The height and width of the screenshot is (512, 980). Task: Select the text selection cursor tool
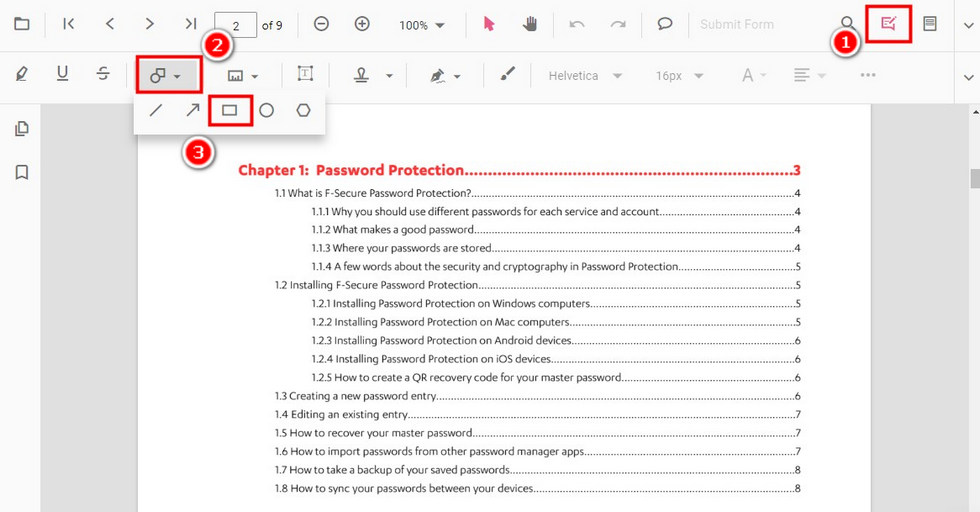[489, 24]
